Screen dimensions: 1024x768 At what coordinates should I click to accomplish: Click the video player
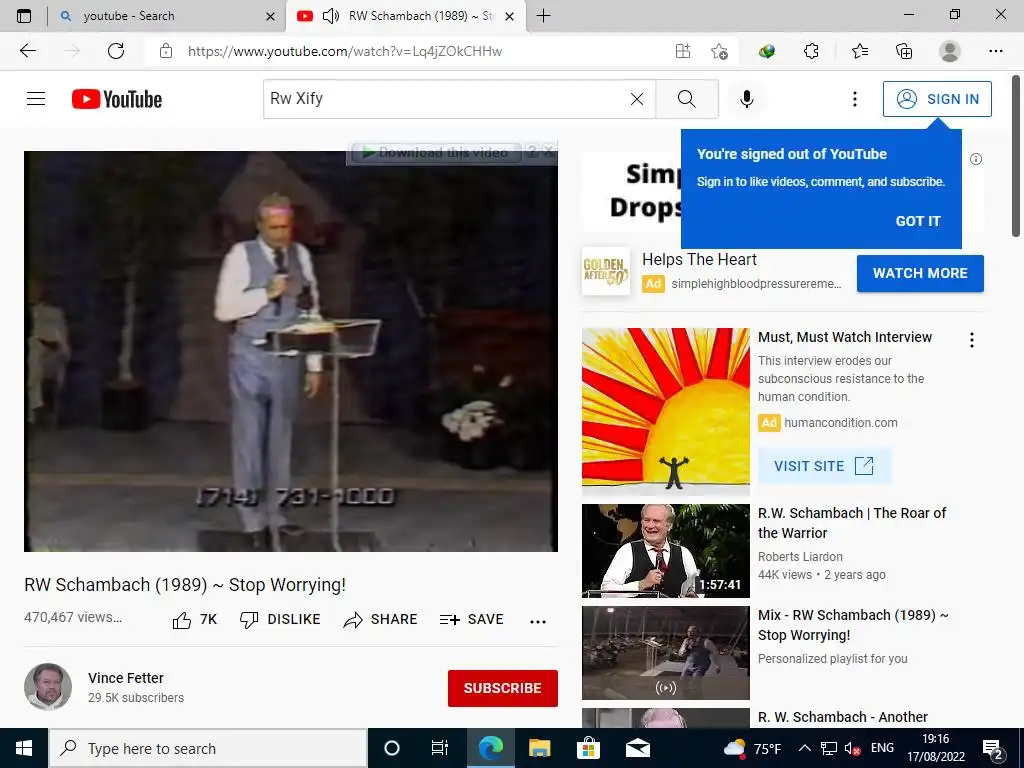291,351
